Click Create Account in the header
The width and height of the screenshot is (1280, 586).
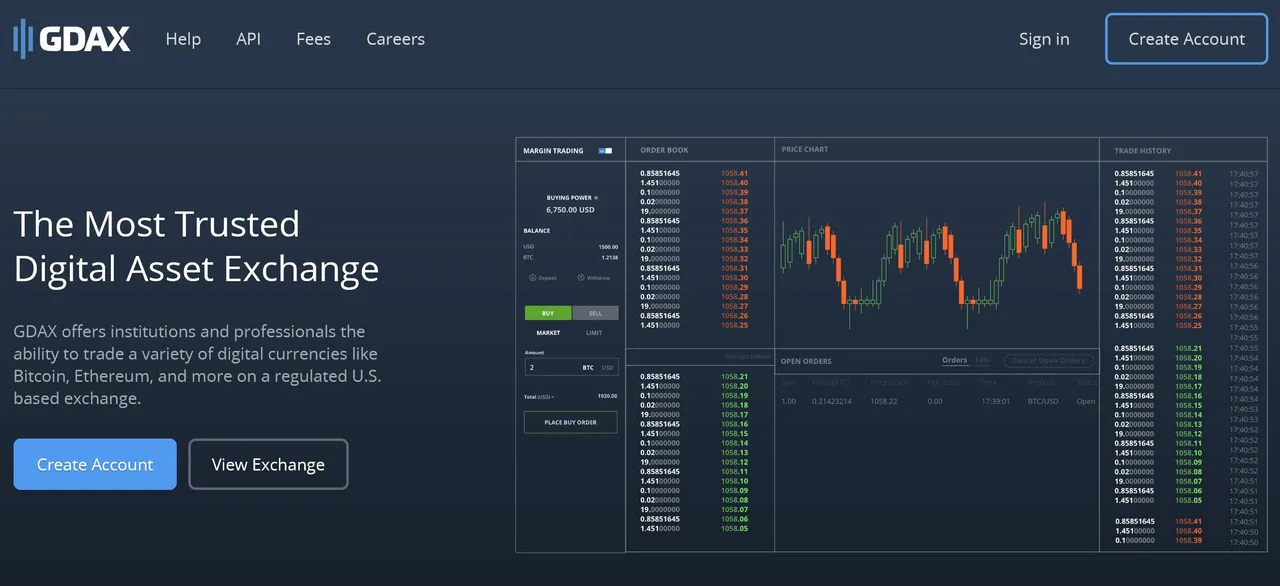pos(1186,39)
